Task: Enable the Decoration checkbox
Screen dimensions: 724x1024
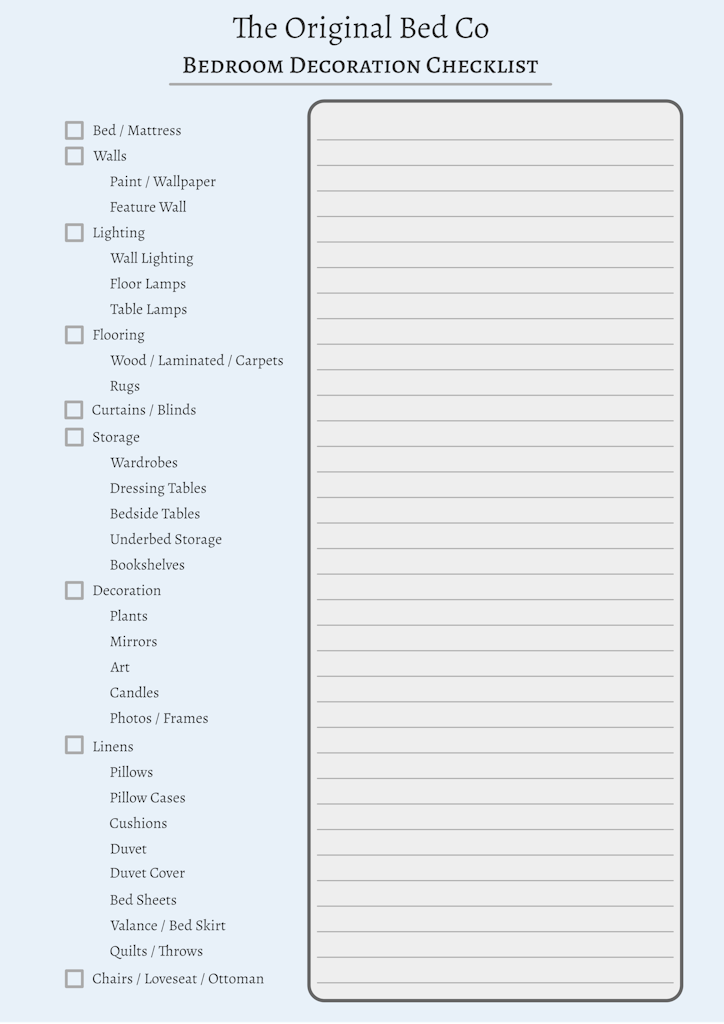Action: pyautogui.click(x=74, y=591)
